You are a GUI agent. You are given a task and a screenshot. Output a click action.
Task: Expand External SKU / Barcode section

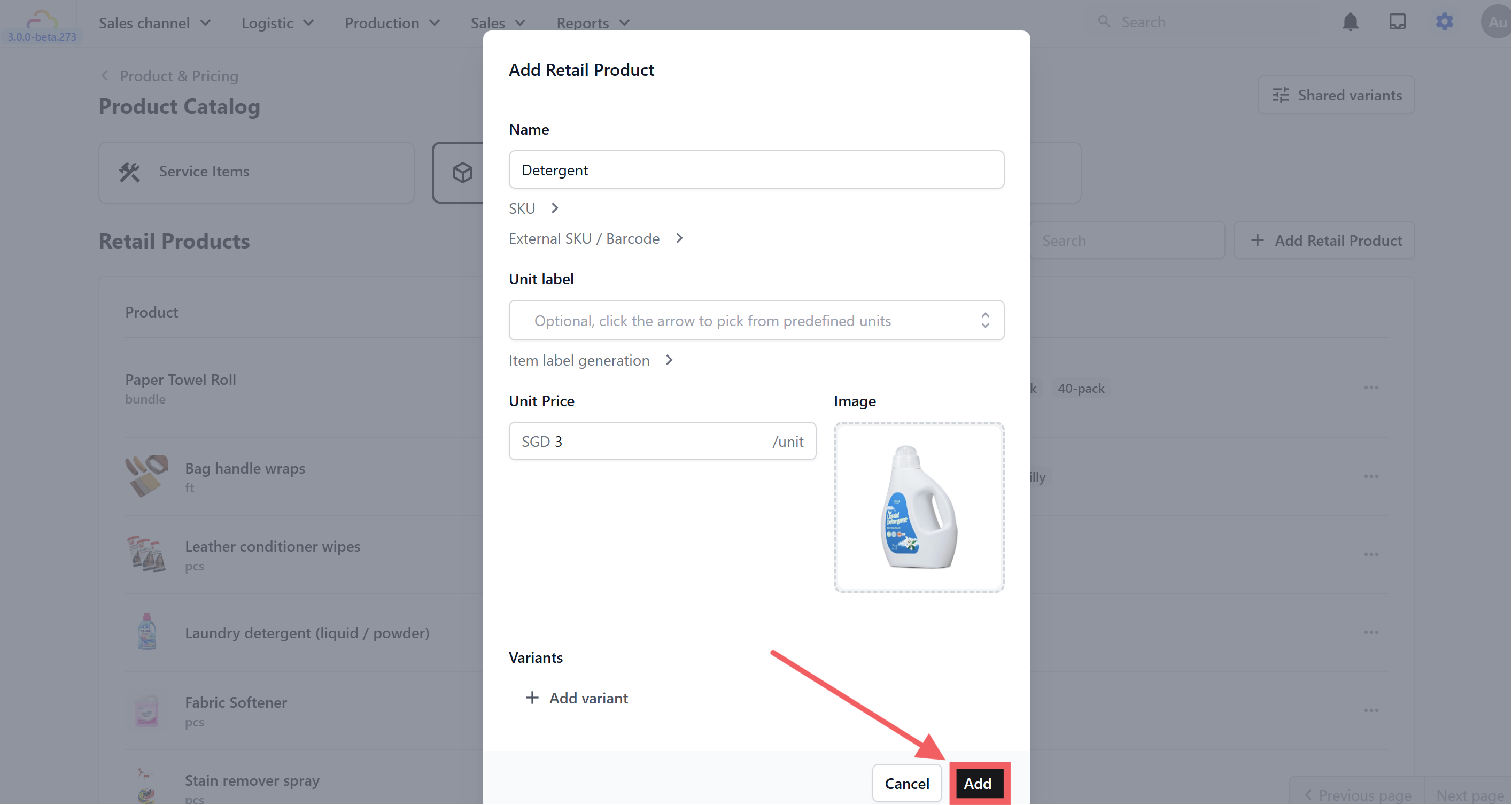coord(596,238)
